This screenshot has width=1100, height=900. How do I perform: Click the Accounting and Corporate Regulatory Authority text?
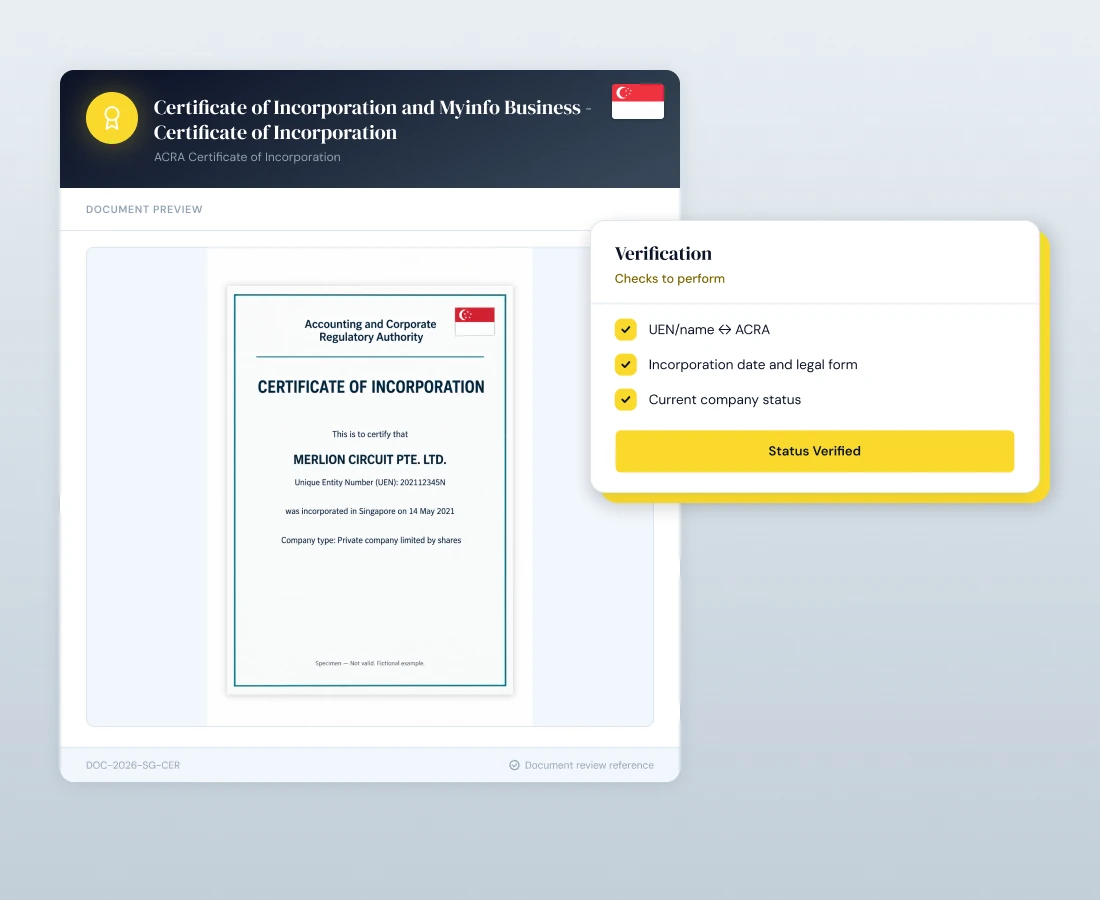[x=370, y=330]
